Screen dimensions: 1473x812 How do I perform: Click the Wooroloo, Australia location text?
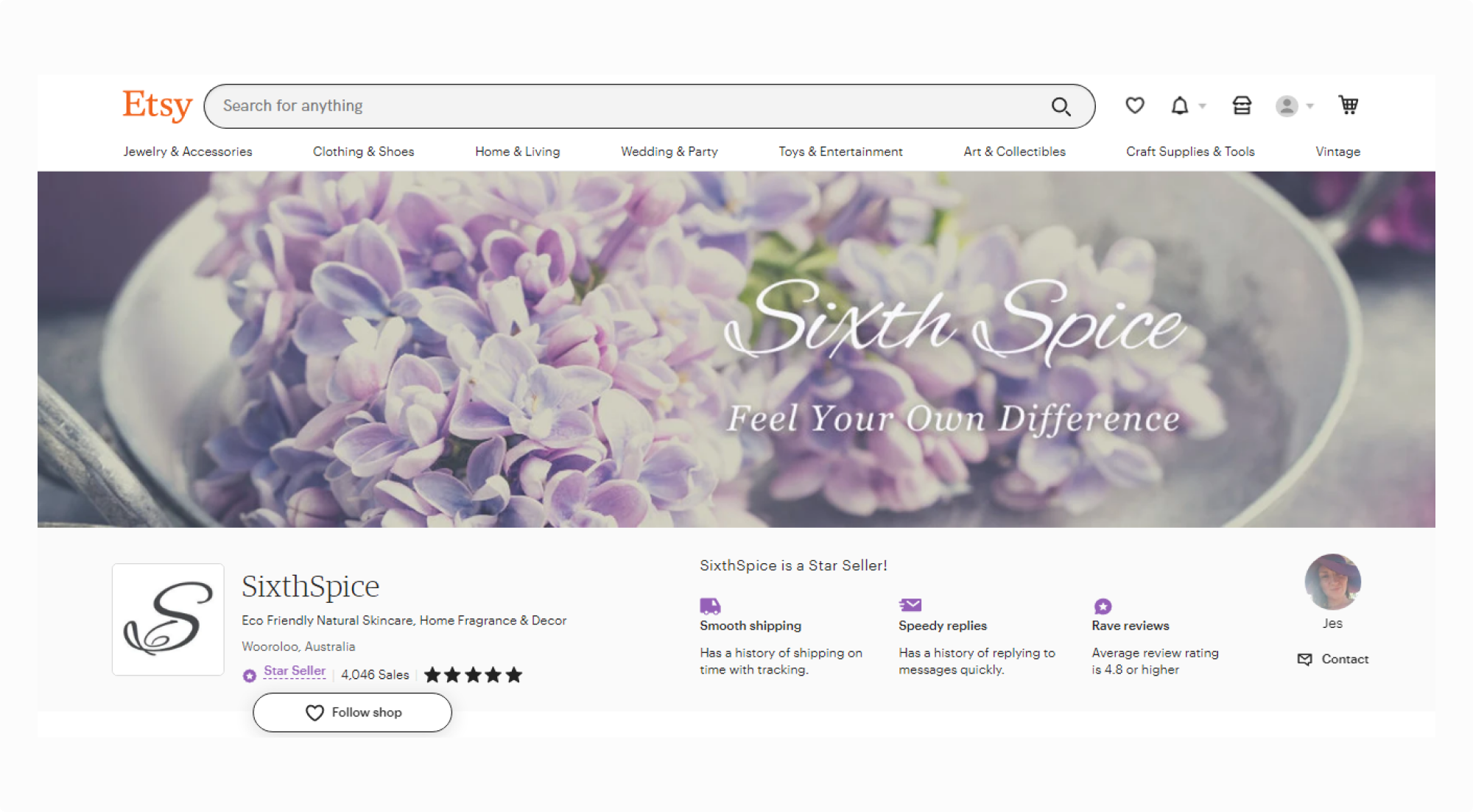coord(298,646)
